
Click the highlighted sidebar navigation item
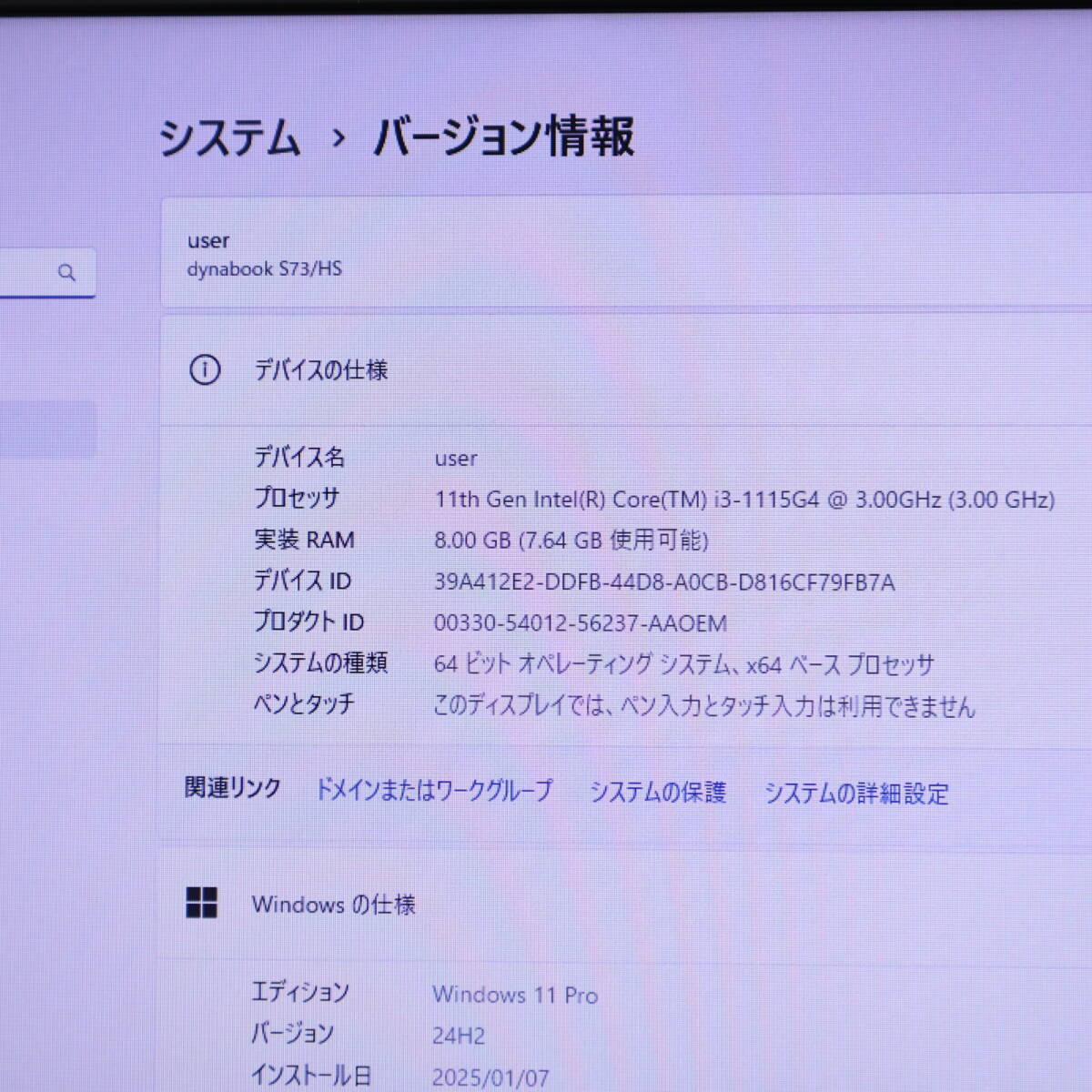(48, 429)
